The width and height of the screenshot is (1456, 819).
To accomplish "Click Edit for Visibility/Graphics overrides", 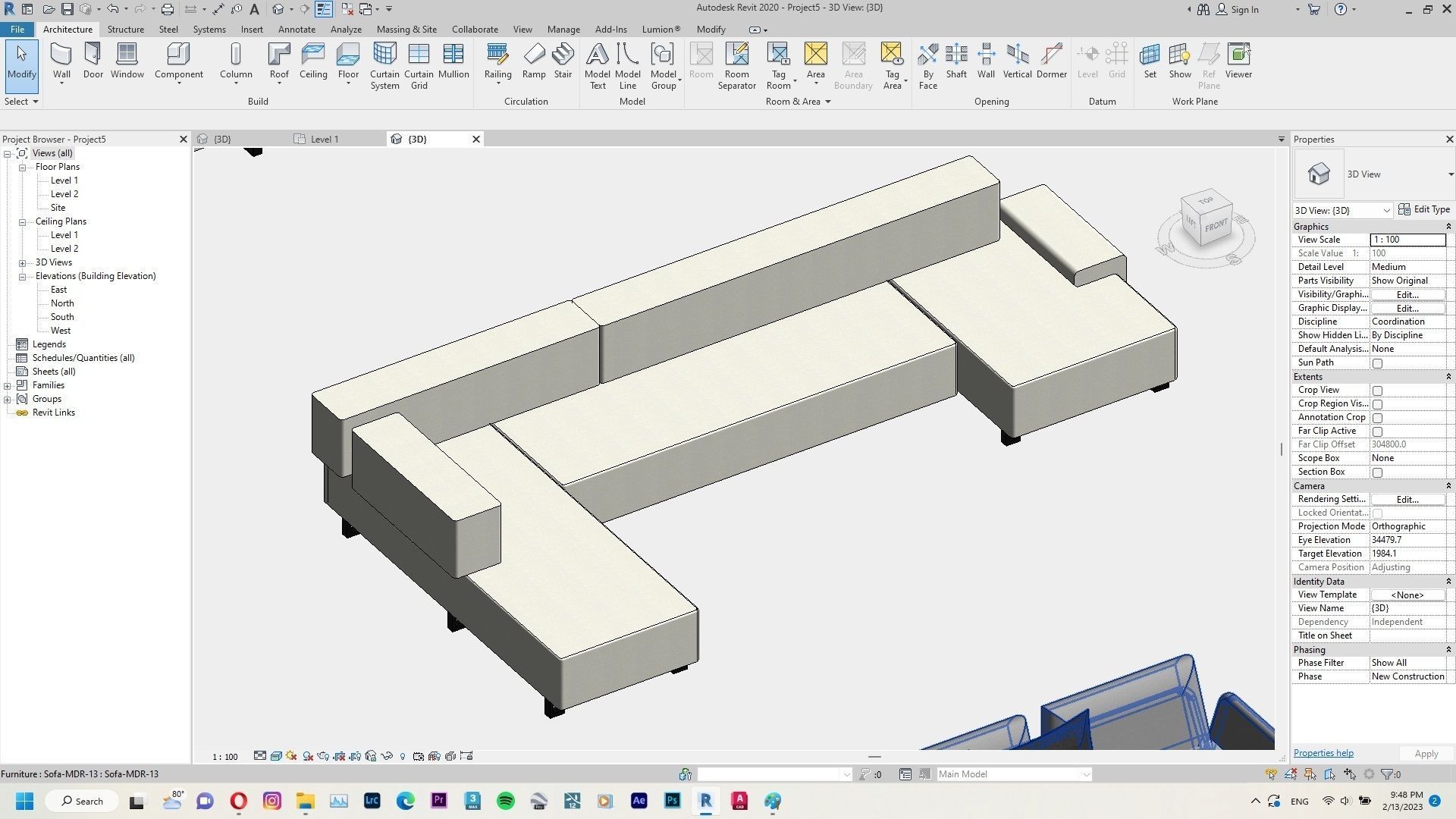I will (1407, 294).
